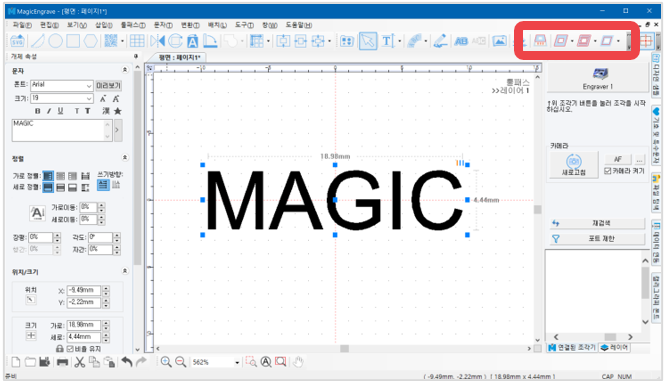
Task: Open the 보기 menu
Action: [77, 25]
